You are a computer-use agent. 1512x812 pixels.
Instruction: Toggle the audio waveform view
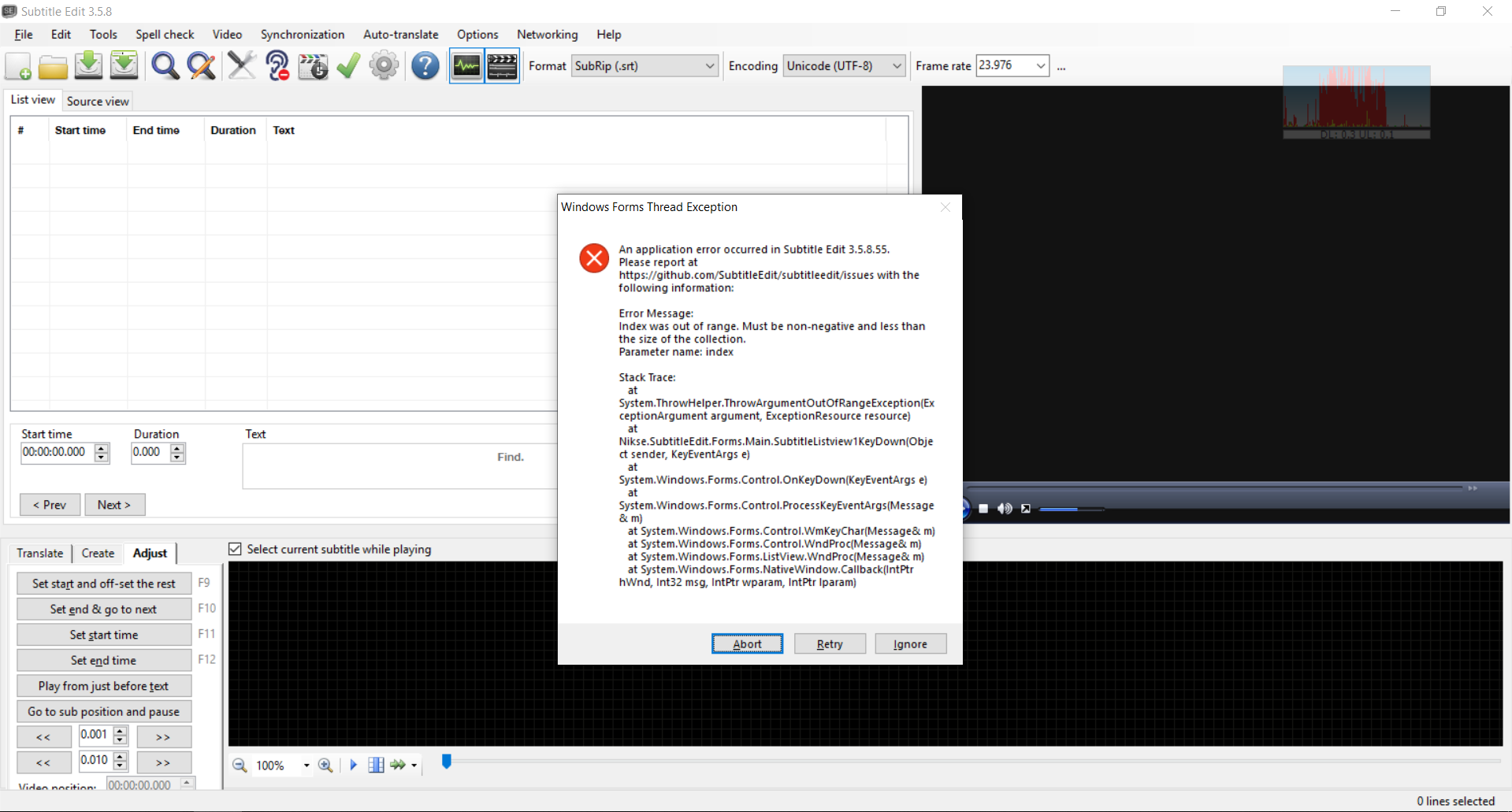click(x=466, y=65)
